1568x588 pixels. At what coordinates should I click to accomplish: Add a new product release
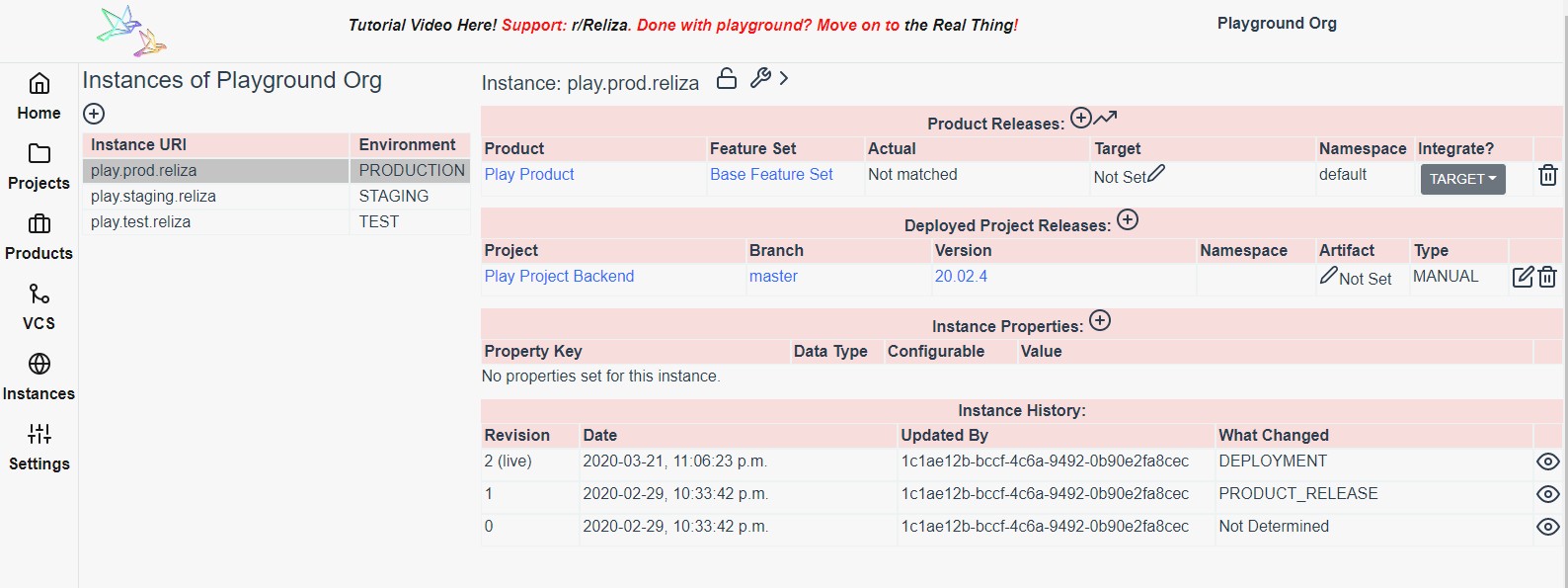[1081, 119]
